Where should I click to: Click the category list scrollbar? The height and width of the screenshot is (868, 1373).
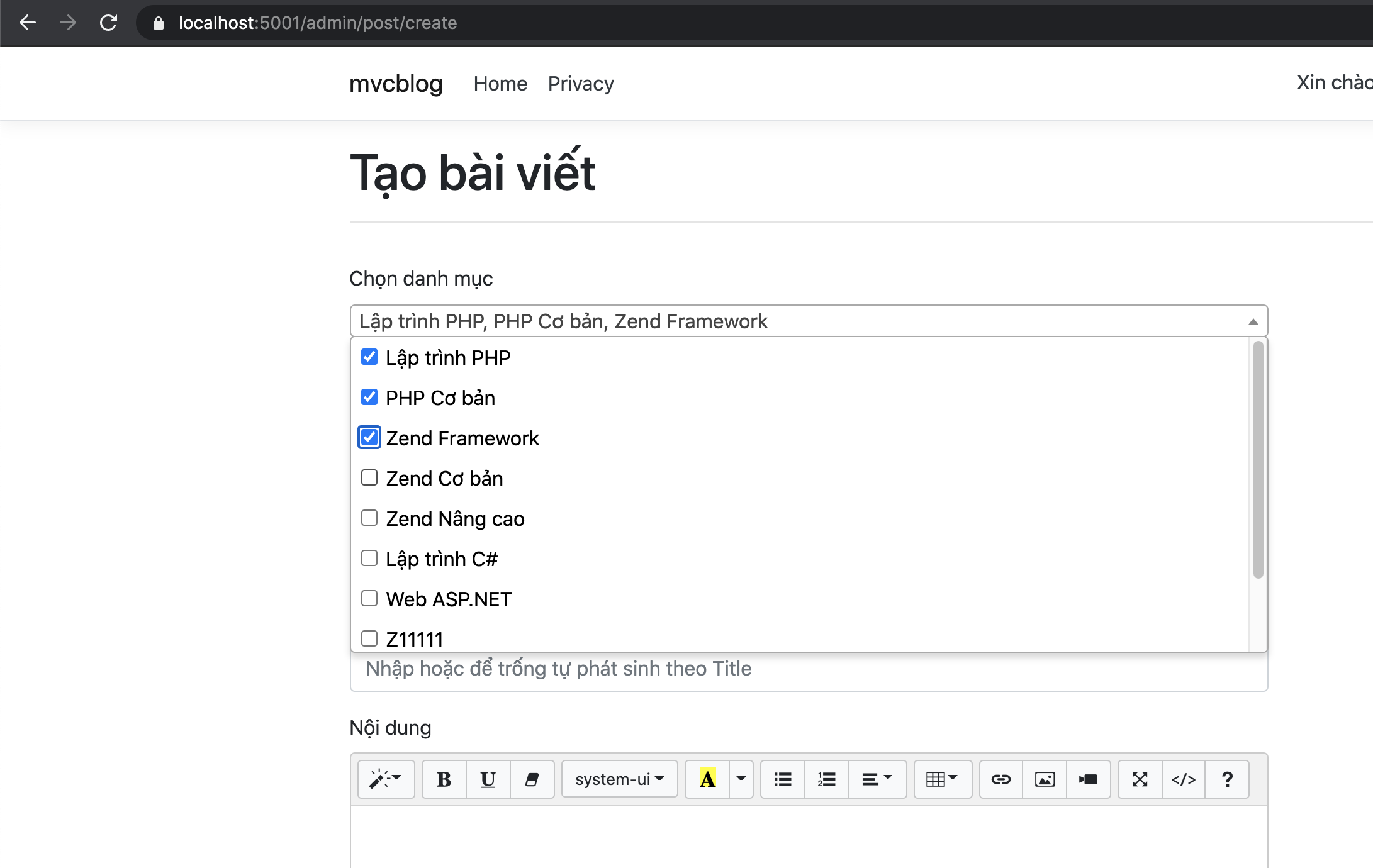1258,459
